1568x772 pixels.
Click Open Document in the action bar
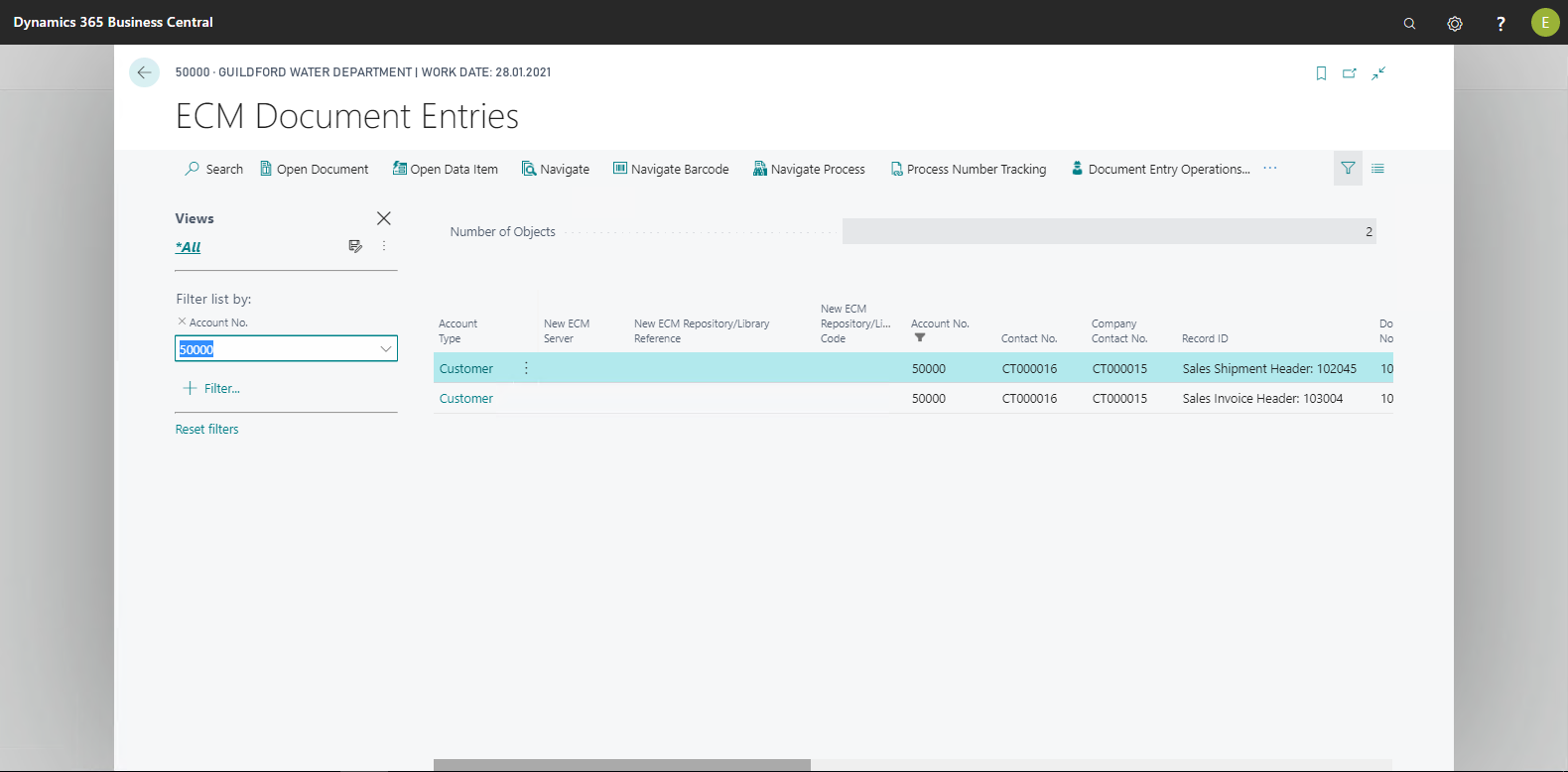click(x=314, y=170)
